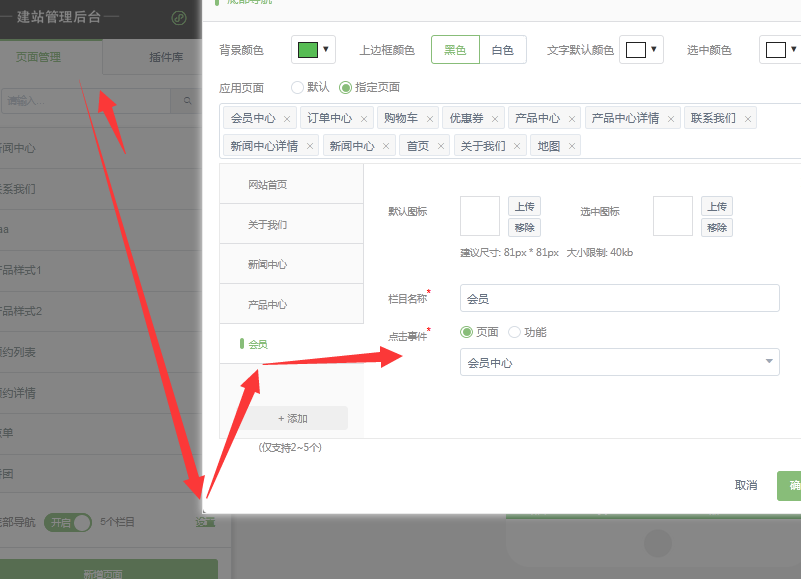
Task: Open the 文字默认颜色 color dropdown
Action: tap(654, 49)
